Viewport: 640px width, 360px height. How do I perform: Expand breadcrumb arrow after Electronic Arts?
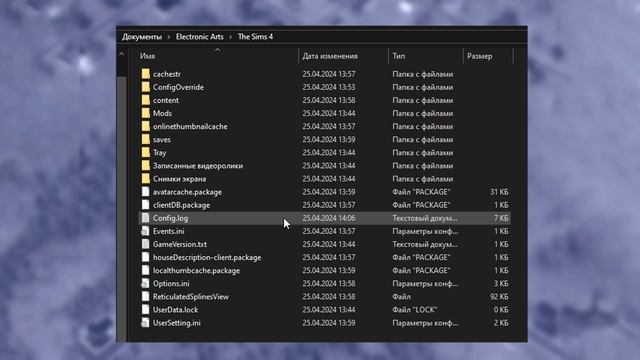(x=231, y=37)
